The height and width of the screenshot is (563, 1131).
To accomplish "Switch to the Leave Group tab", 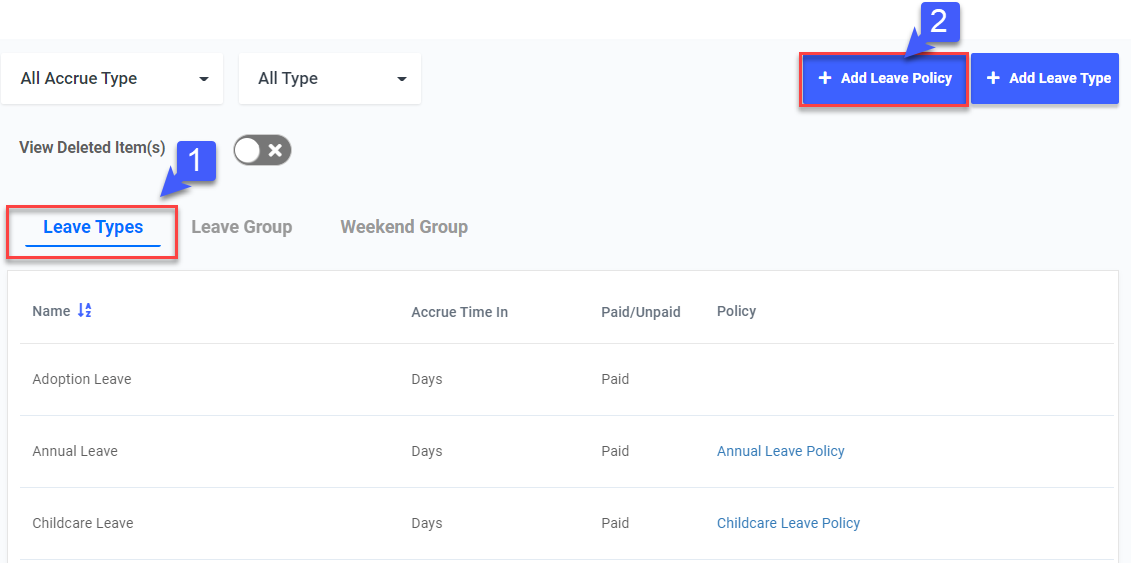I will click(x=242, y=227).
